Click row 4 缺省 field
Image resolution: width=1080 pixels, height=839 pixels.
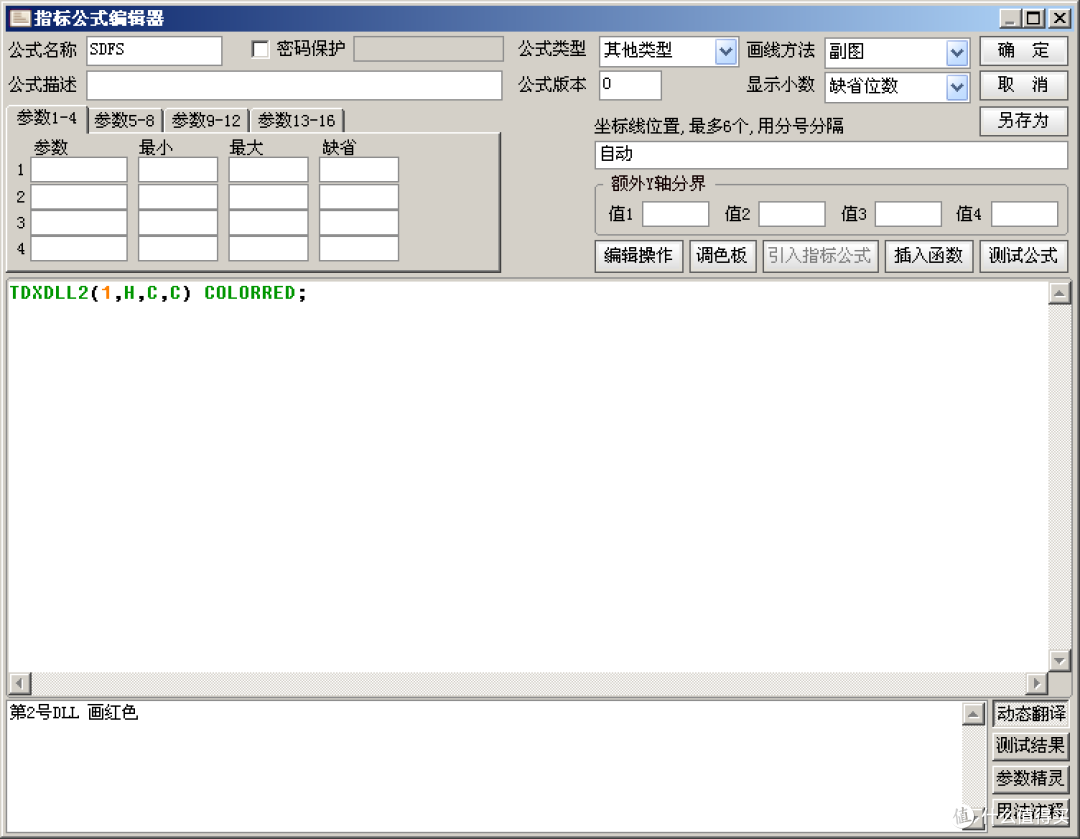(359, 249)
